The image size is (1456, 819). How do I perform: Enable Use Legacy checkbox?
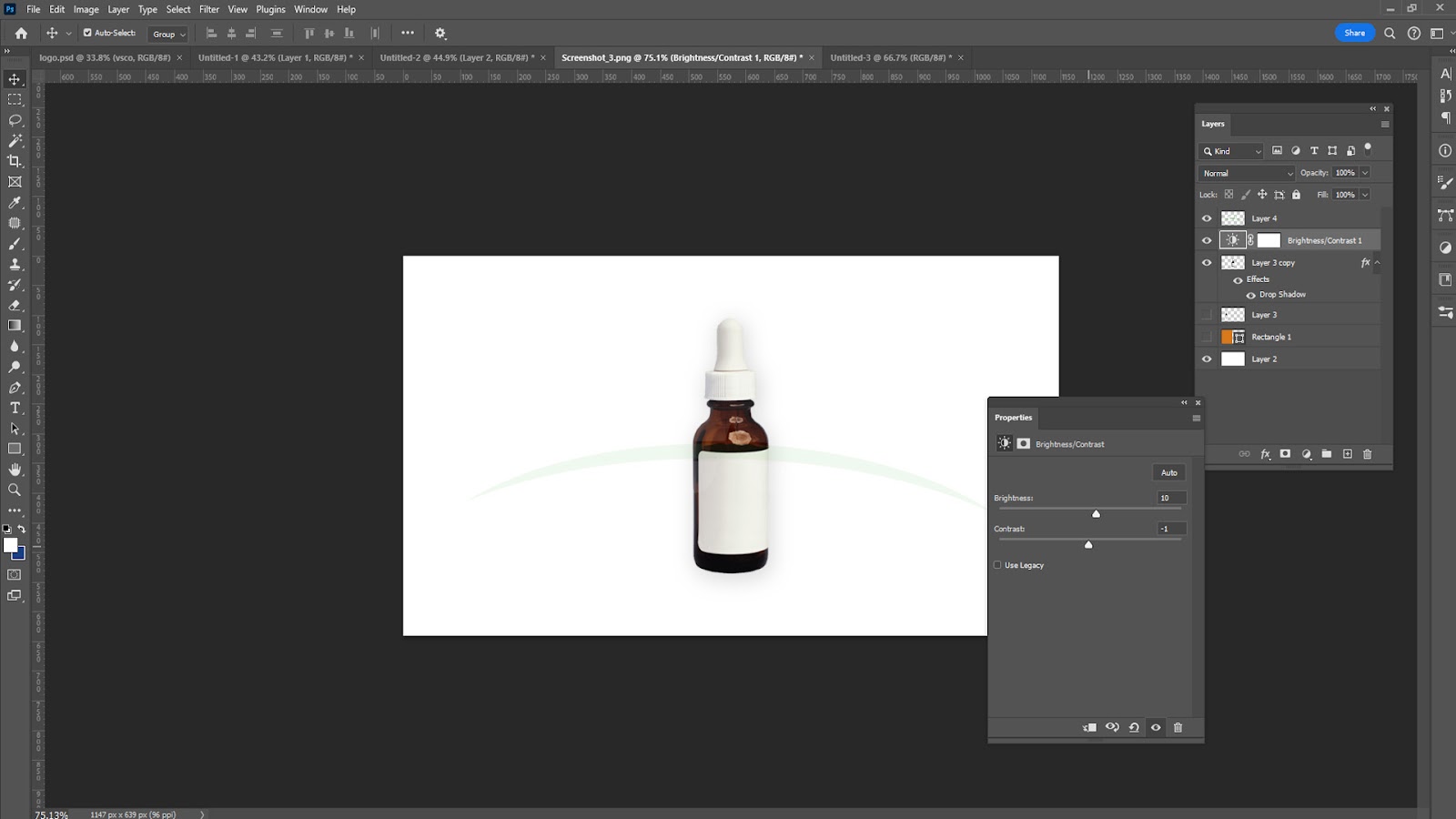[x=997, y=565]
